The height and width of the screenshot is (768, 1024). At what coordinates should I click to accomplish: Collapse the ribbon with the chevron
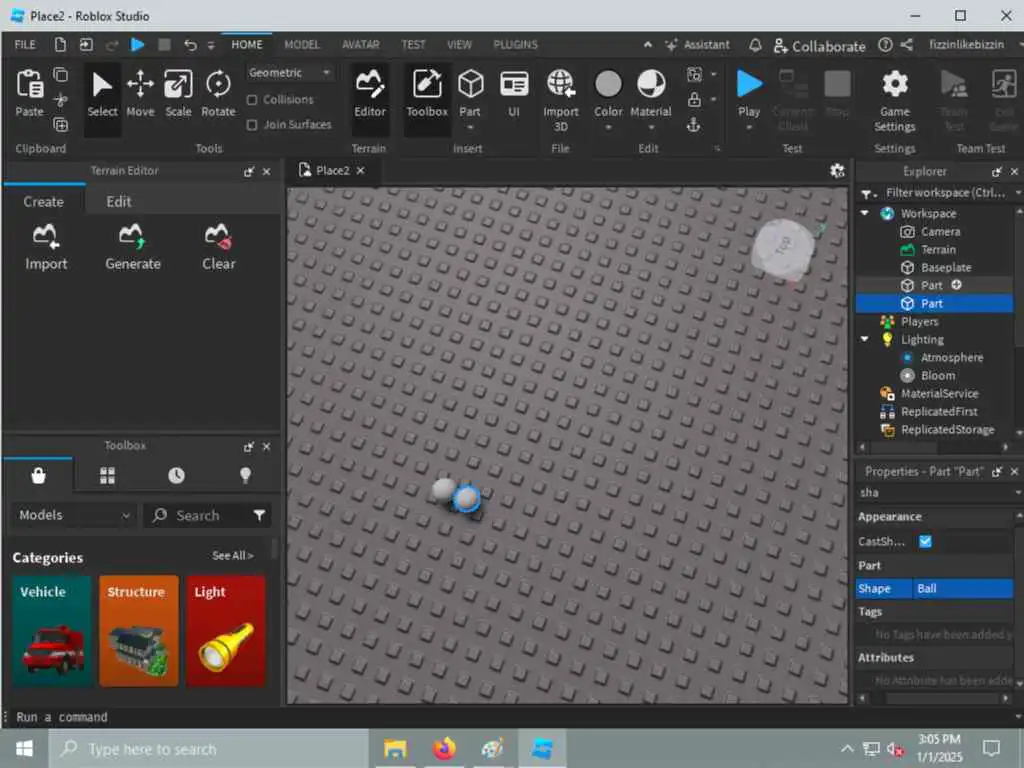[647, 44]
